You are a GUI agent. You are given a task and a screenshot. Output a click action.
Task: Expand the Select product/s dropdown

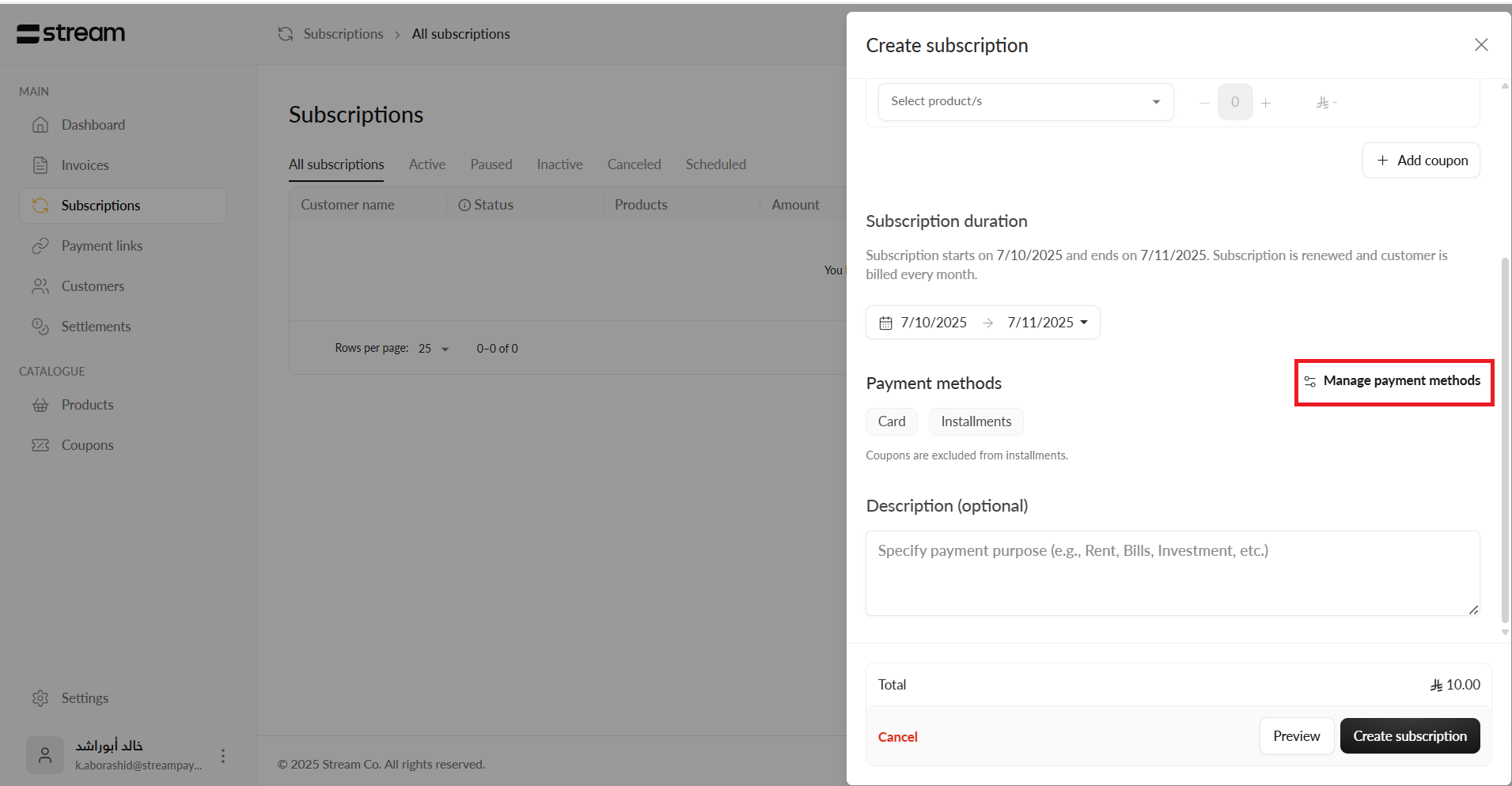point(1025,101)
